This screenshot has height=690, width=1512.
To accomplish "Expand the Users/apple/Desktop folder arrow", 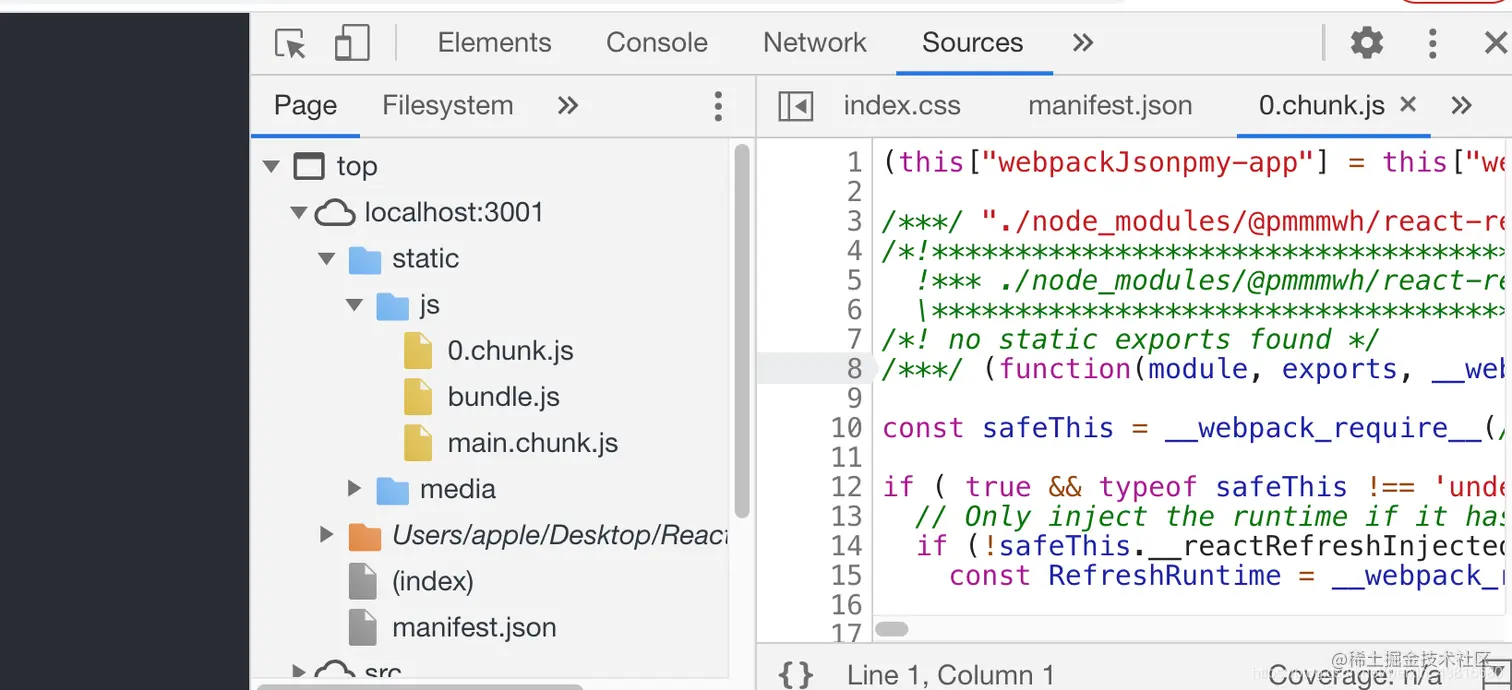I will 326,534.
